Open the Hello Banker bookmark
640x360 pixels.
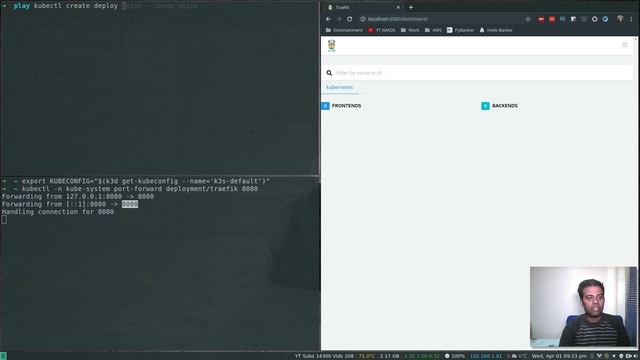pyautogui.click(x=496, y=30)
